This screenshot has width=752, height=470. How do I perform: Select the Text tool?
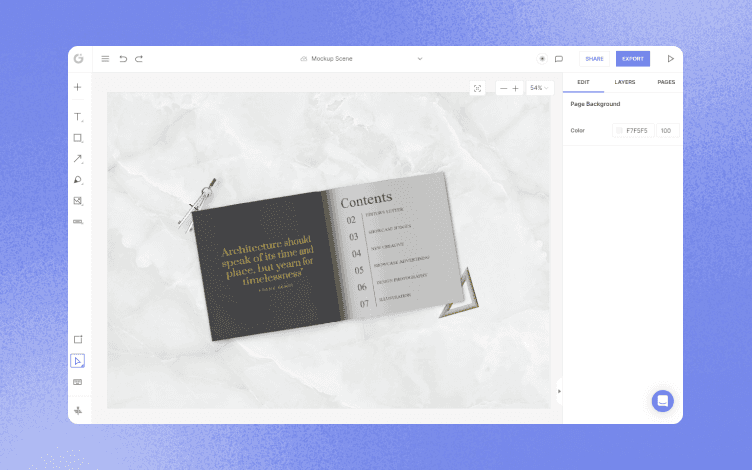pyautogui.click(x=78, y=117)
